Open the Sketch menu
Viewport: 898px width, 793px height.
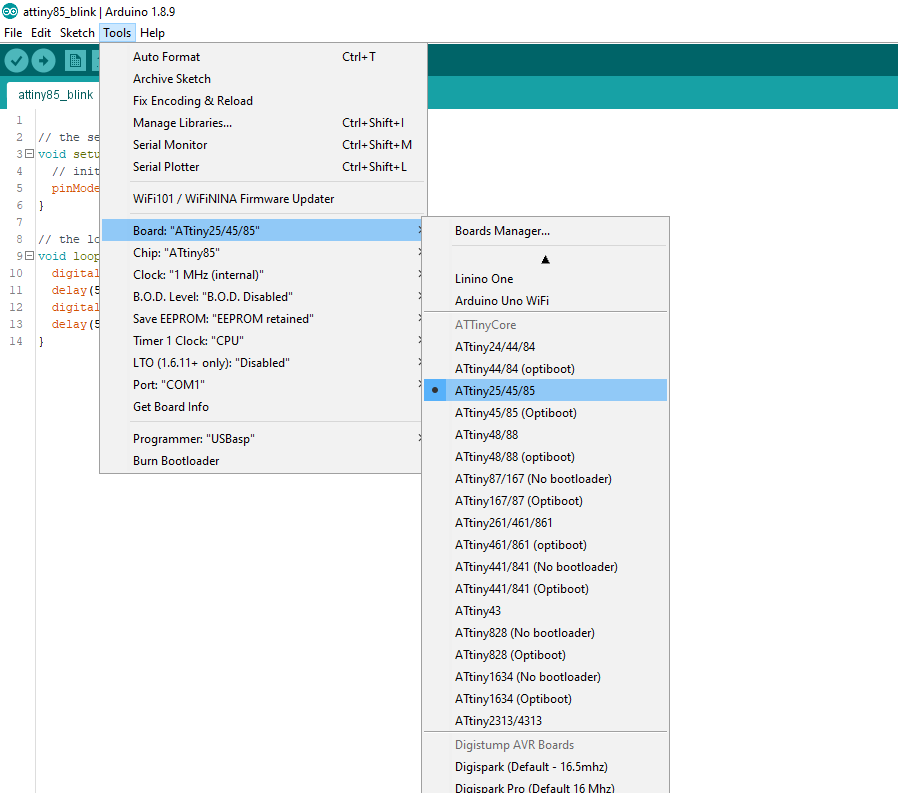coord(77,33)
